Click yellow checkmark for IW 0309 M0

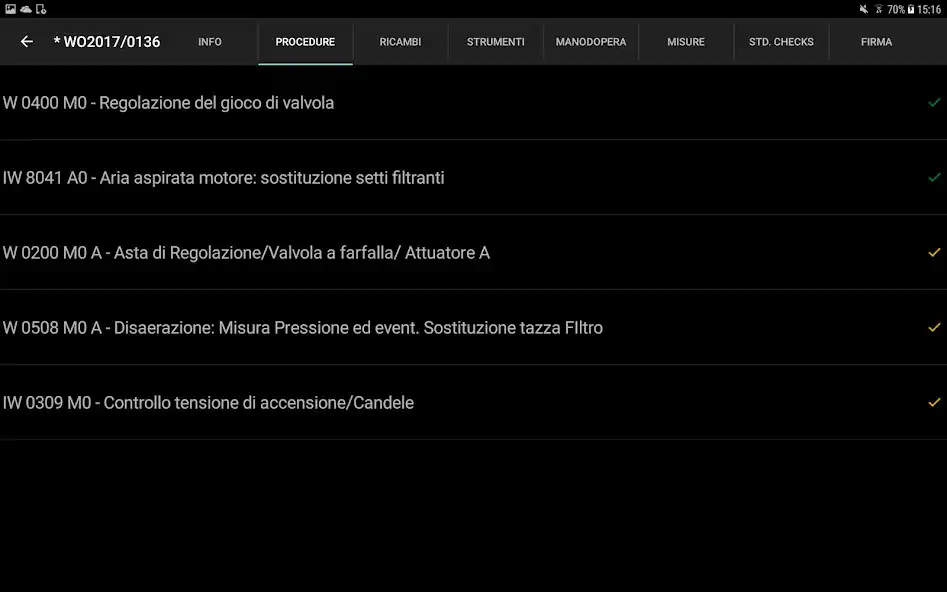tap(934, 403)
